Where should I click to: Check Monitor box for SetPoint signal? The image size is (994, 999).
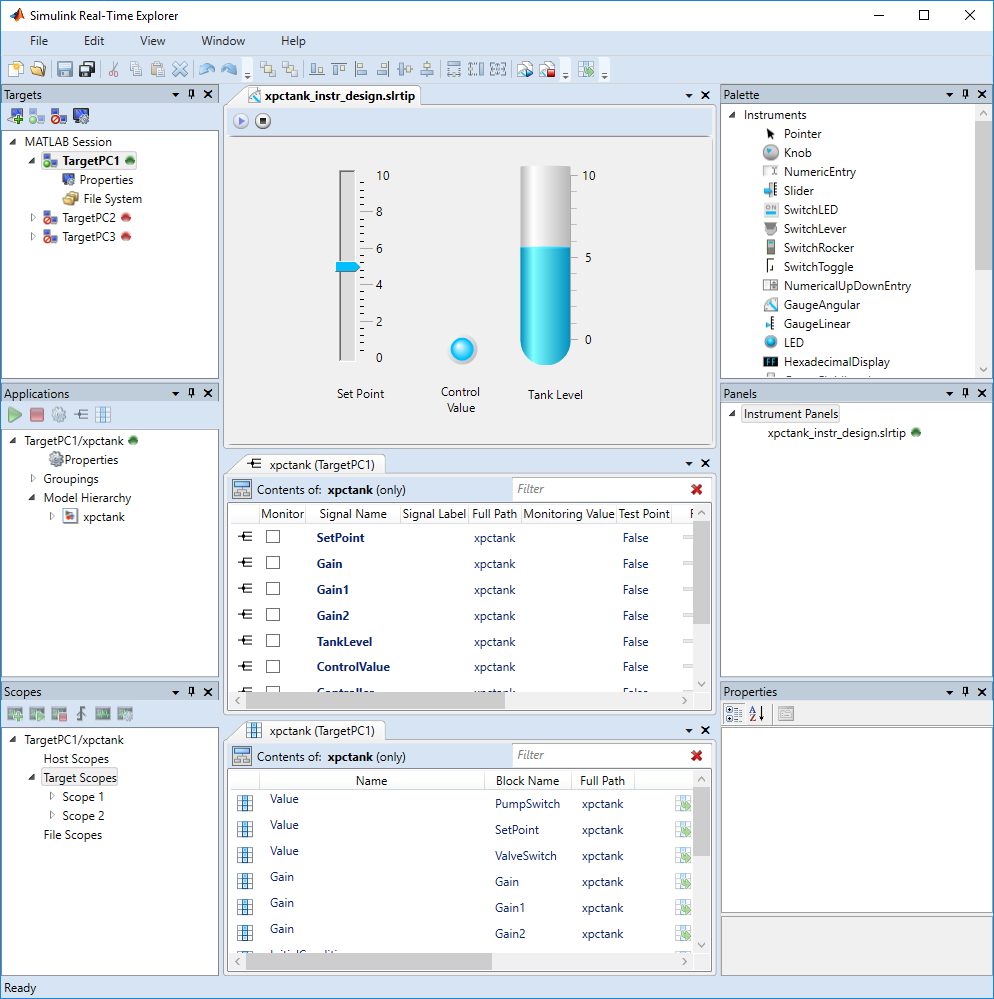pyautogui.click(x=273, y=537)
